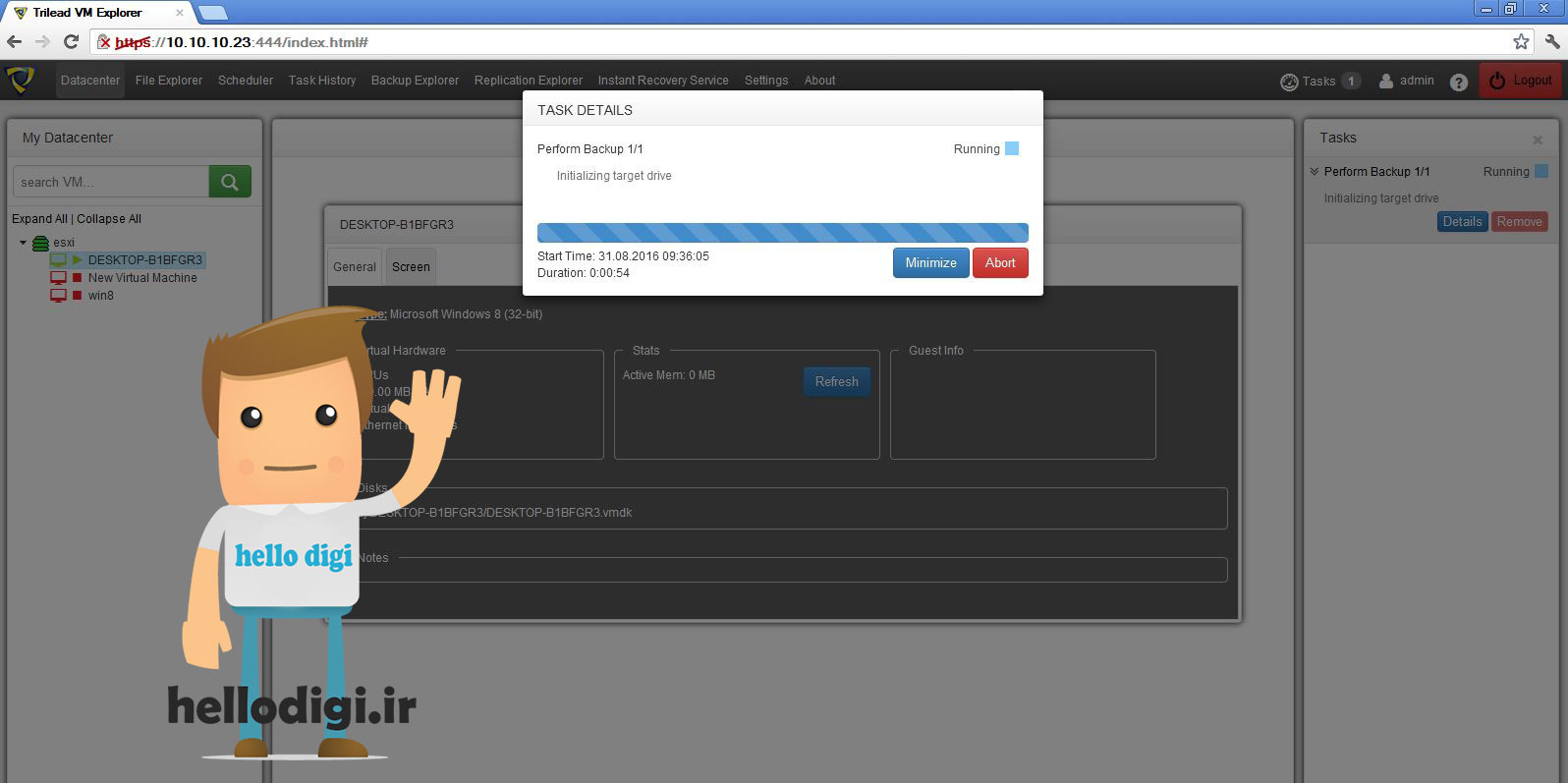Select DESKTOP-B1BFGR3 in the datacenter tree
The image size is (1568, 783).
pos(145,260)
